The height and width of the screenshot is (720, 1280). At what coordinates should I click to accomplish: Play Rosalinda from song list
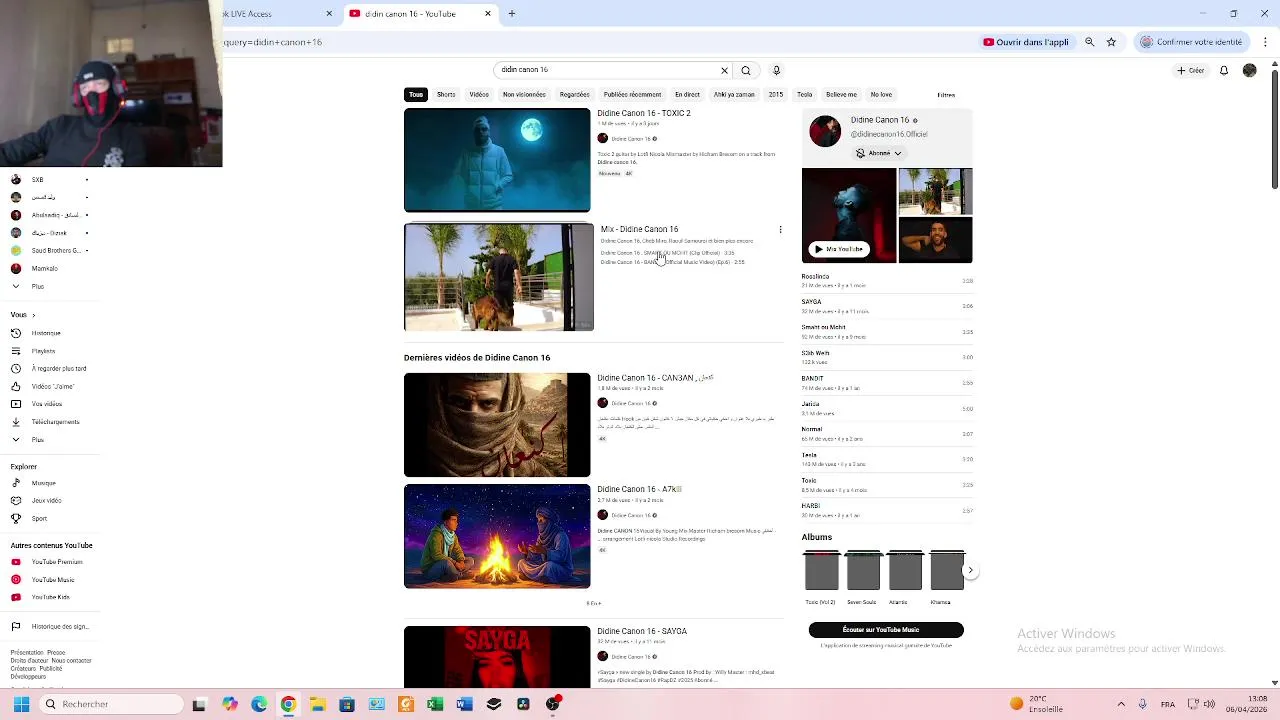click(x=887, y=280)
